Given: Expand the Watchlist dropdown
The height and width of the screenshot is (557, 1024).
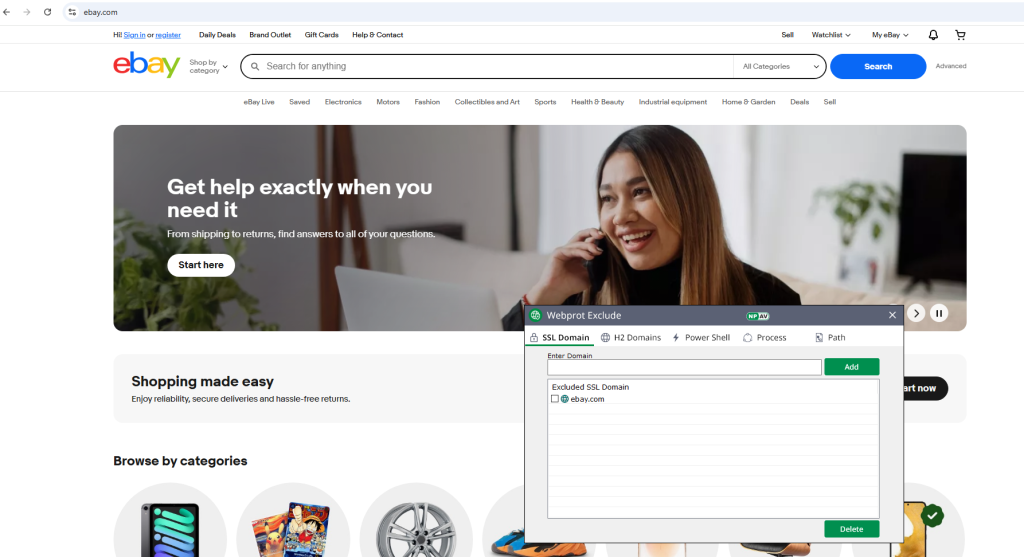Looking at the screenshot, I should tap(830, 35).
